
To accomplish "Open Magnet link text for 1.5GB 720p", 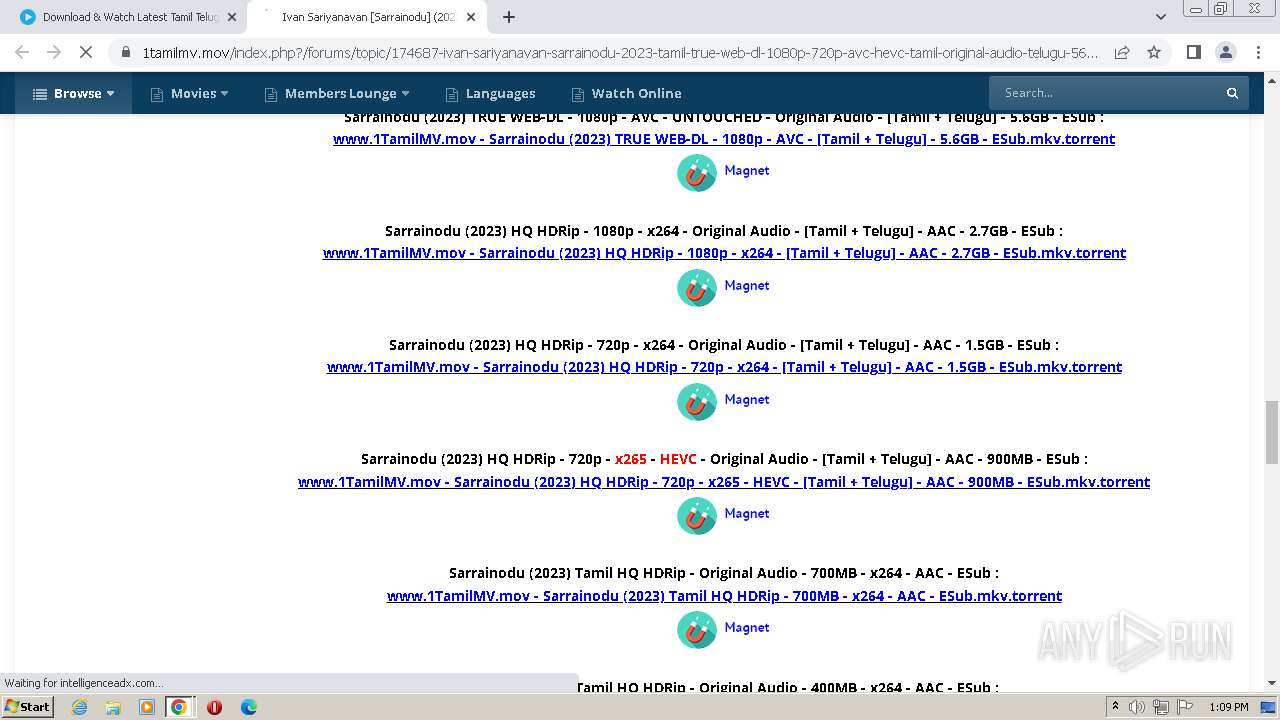I will pyautogui.click(x=746, y=399).
